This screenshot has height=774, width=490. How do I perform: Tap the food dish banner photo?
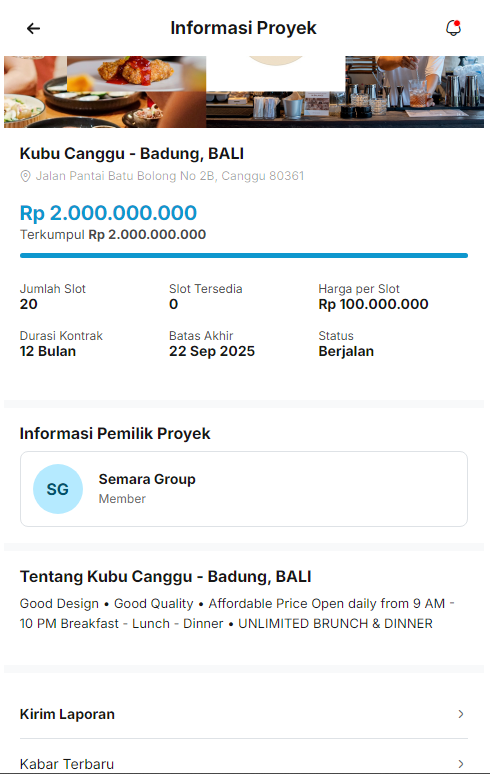(x=105, y=92)
